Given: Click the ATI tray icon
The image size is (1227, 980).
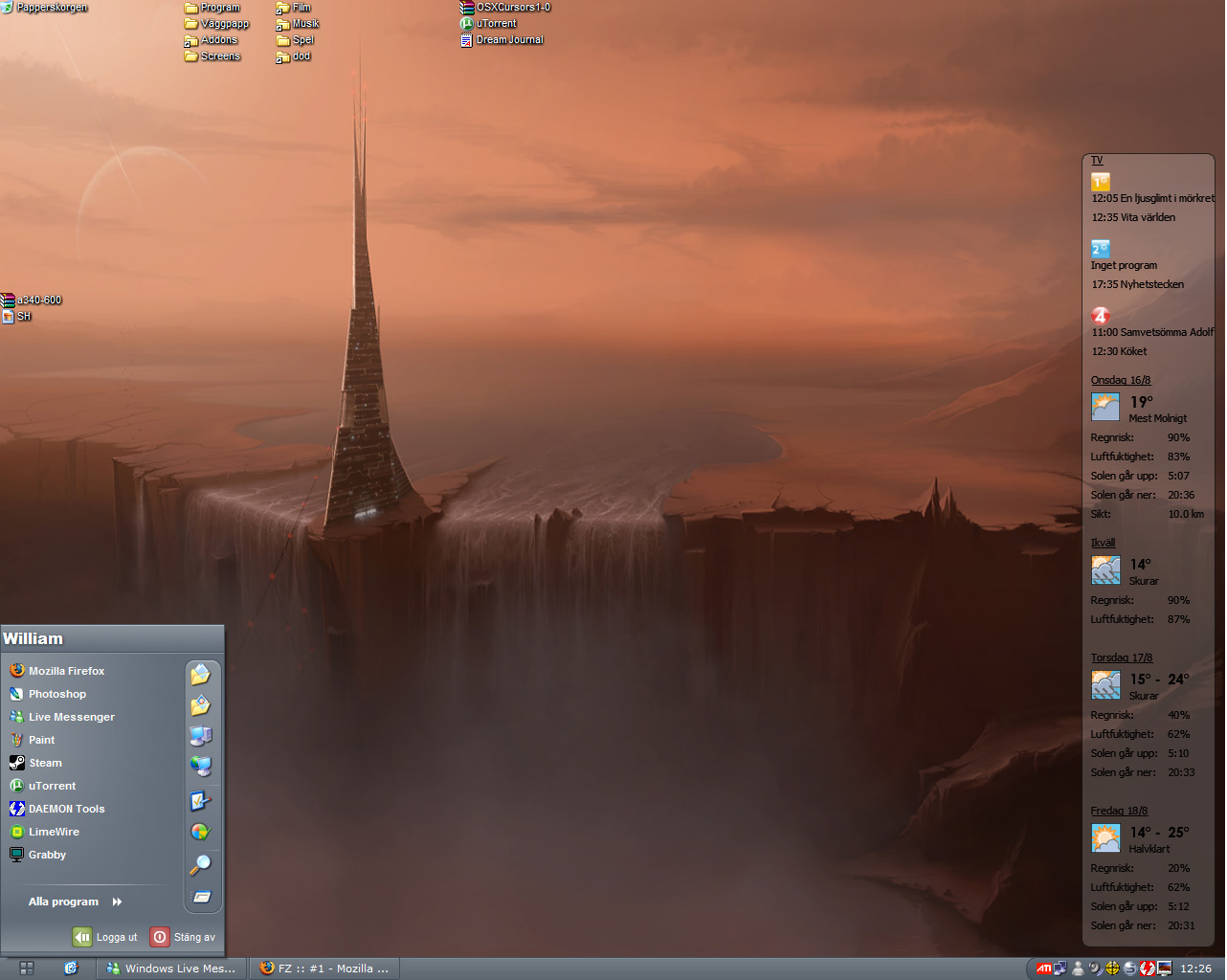Looking at the screenshot, I should [x=1044, y=969].
